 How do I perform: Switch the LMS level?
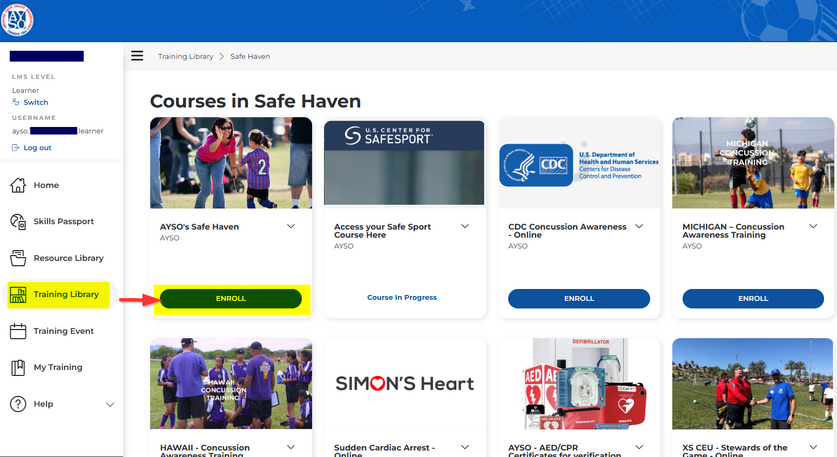point(35,102)
